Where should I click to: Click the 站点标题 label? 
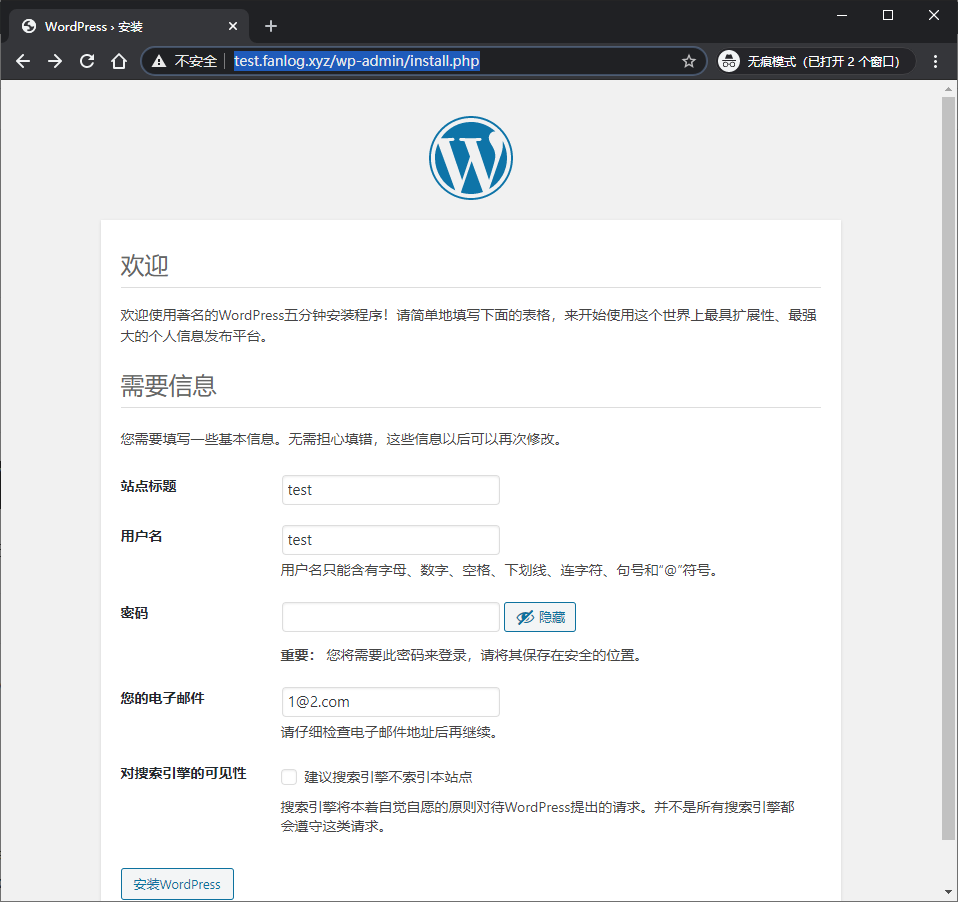point(148,486)
